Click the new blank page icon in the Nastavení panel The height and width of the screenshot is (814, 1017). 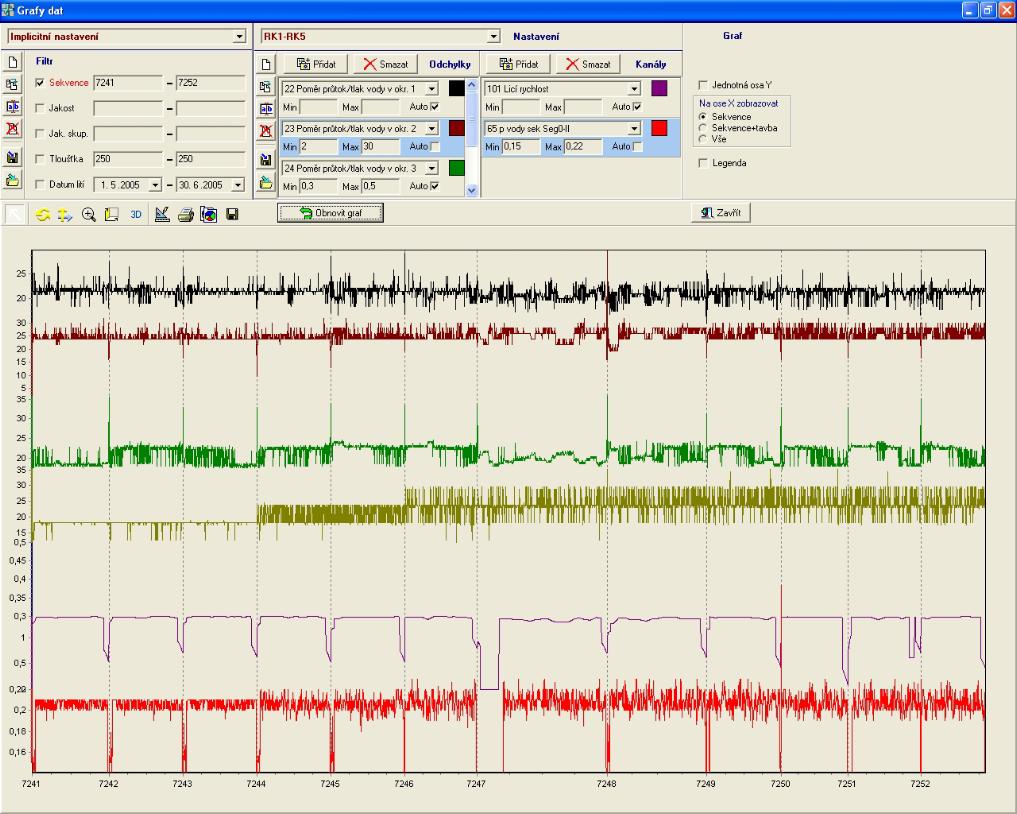[266, 64]
